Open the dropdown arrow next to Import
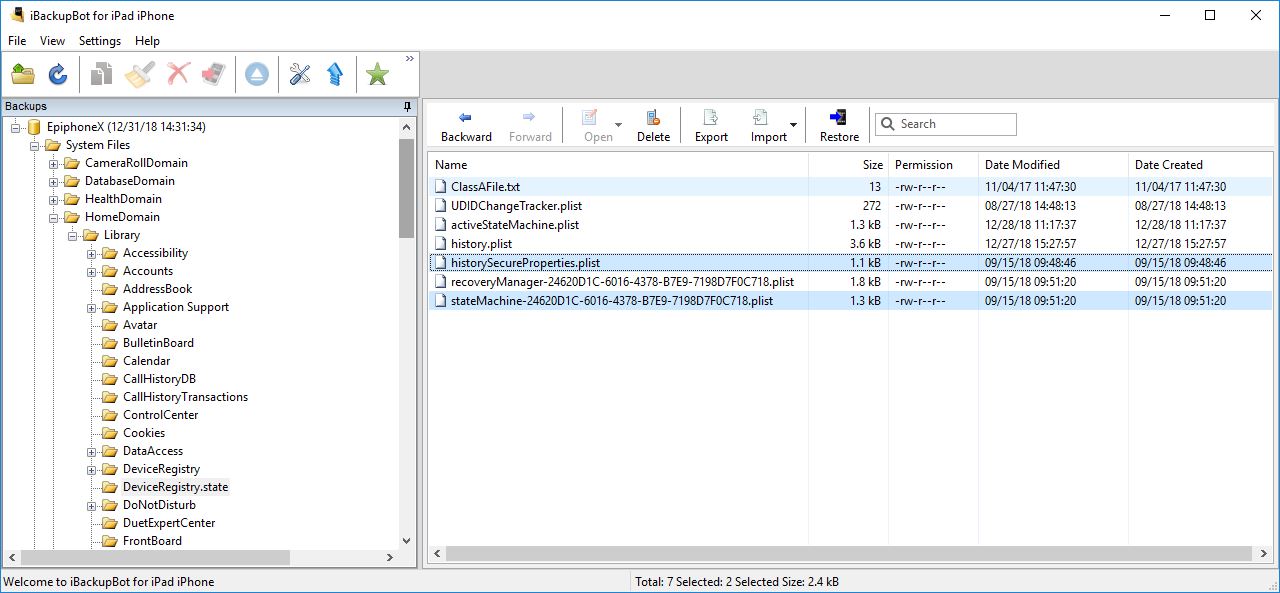 click(791, 124)
